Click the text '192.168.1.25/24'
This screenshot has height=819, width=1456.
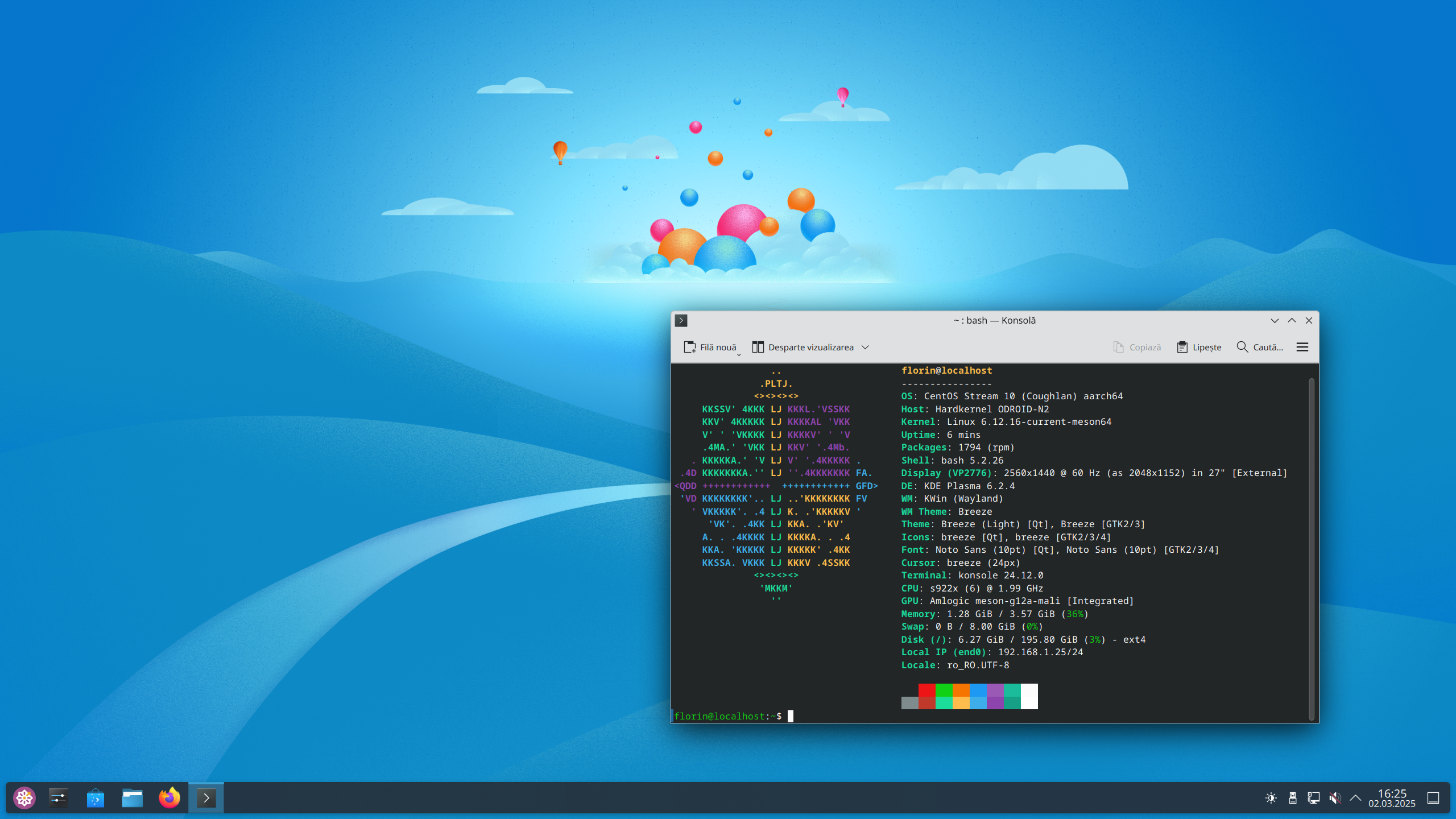click(1040, 652)
